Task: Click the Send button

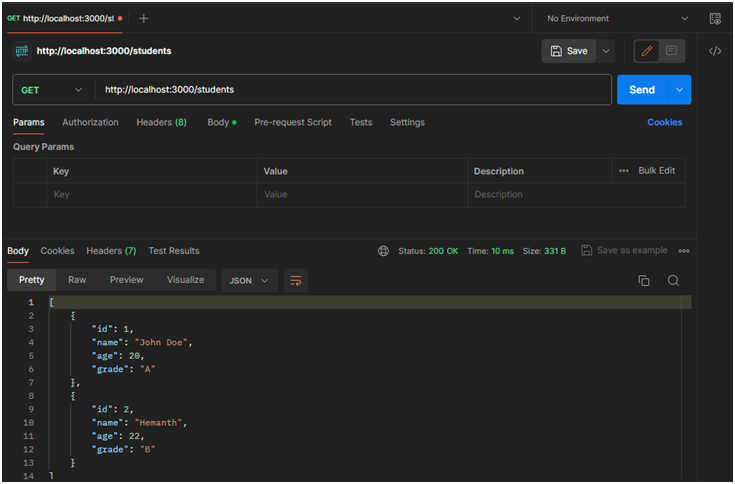Action: [x=642, y=90]
